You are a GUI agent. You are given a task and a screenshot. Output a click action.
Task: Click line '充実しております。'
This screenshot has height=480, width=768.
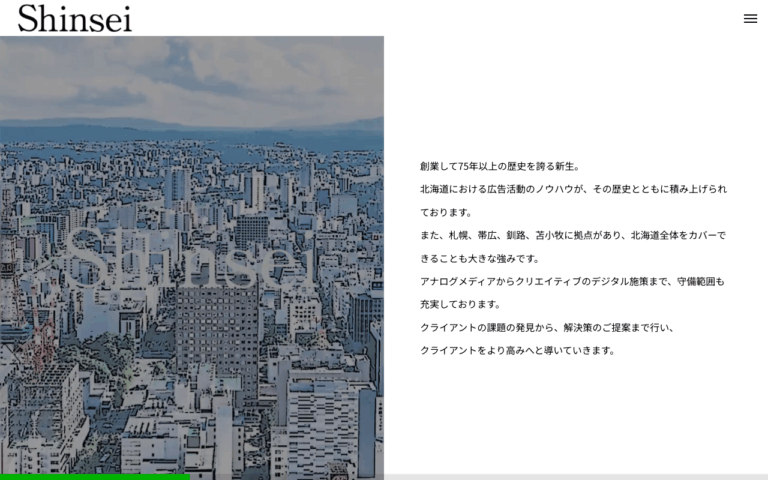[460, 305]
